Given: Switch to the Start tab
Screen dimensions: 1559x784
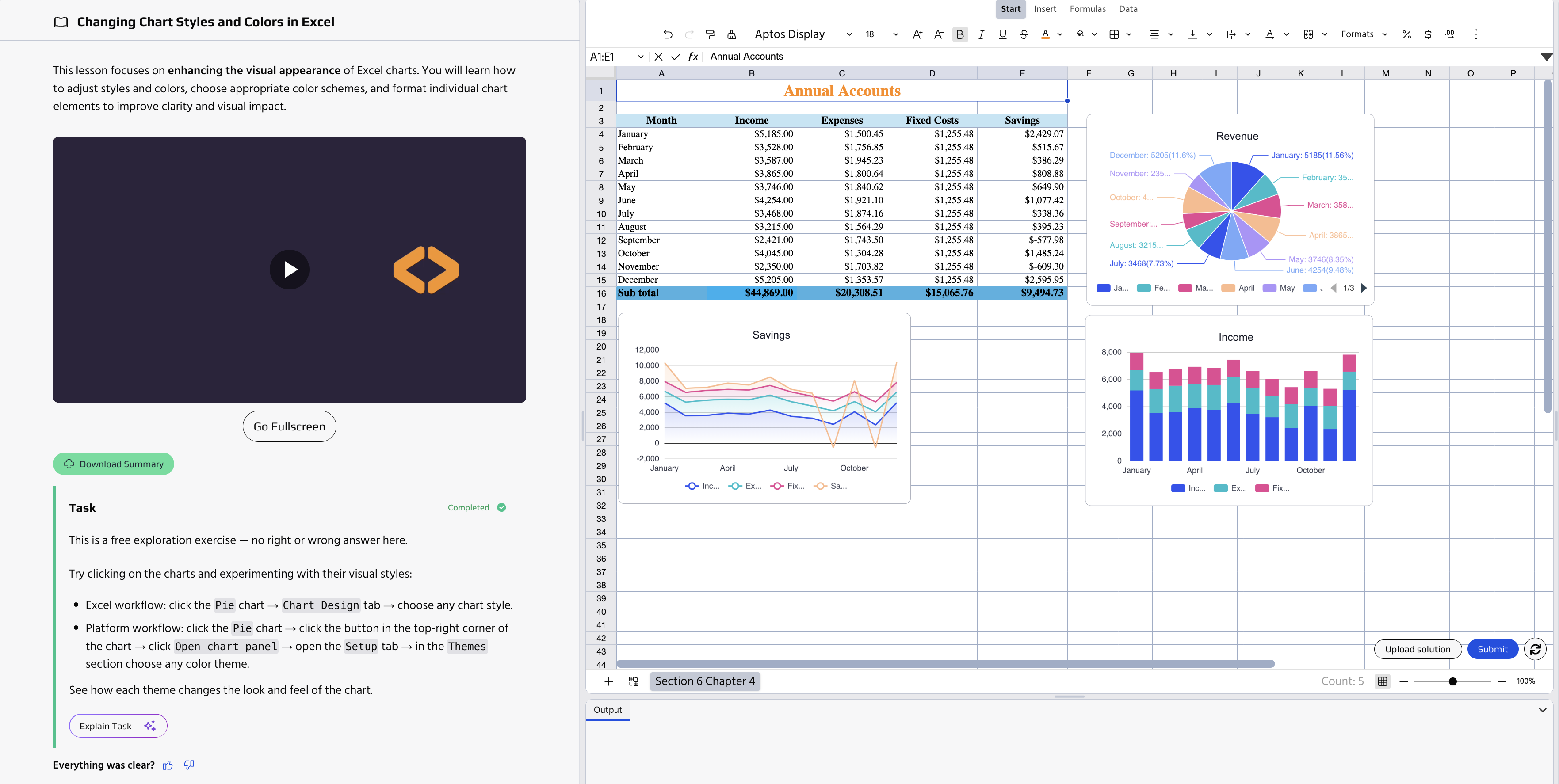Looking at the screenshot, I should coord(1010,9).
